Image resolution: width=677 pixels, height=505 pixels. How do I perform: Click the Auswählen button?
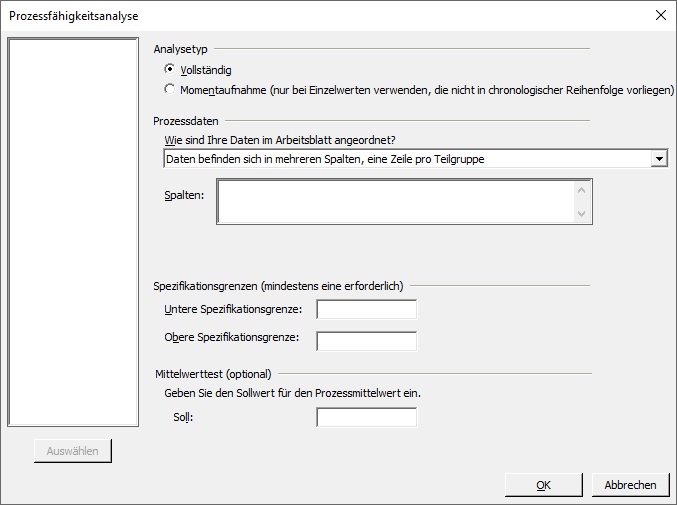(x=73, y=451)
